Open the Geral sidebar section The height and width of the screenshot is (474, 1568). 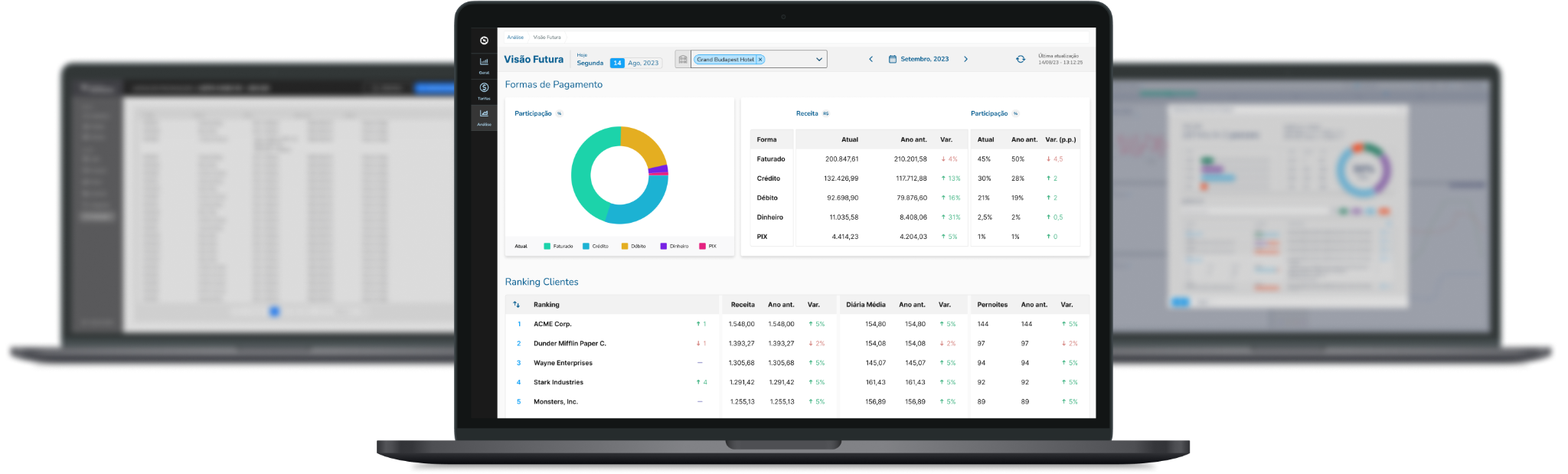point(484,64)
